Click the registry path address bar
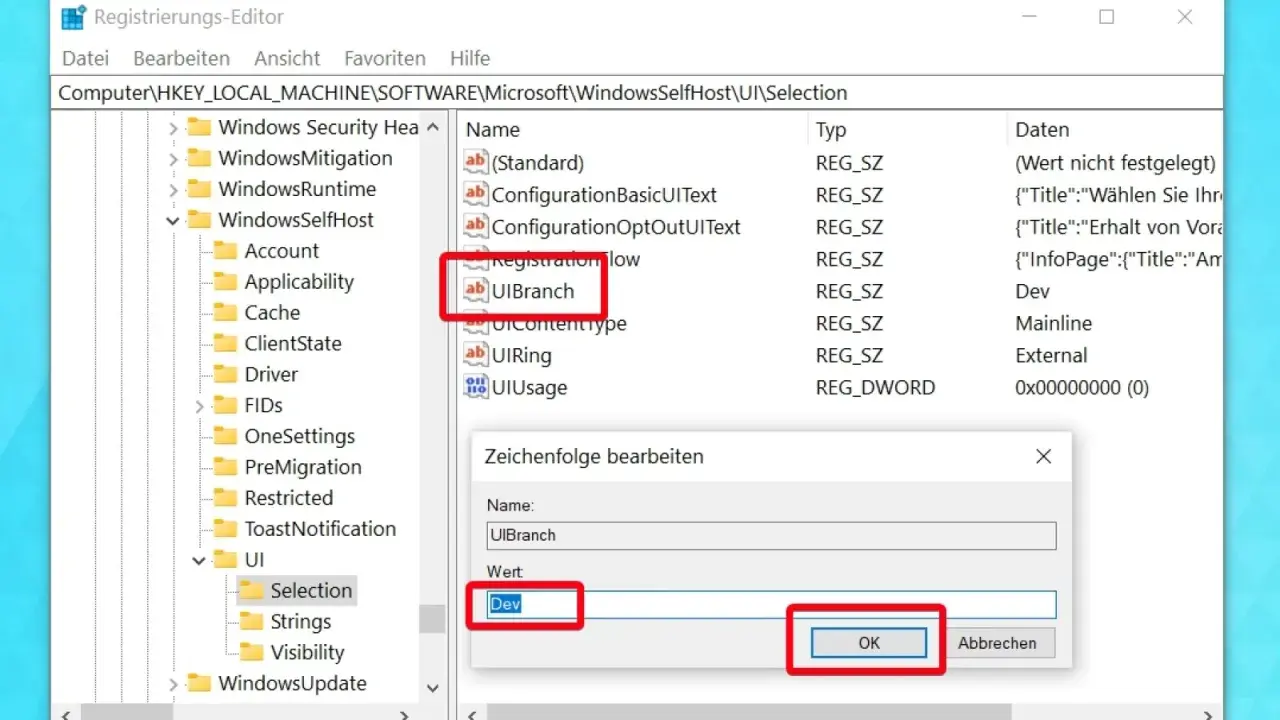This screenshot has height=720, width=1280. click(x=637, y=93)
